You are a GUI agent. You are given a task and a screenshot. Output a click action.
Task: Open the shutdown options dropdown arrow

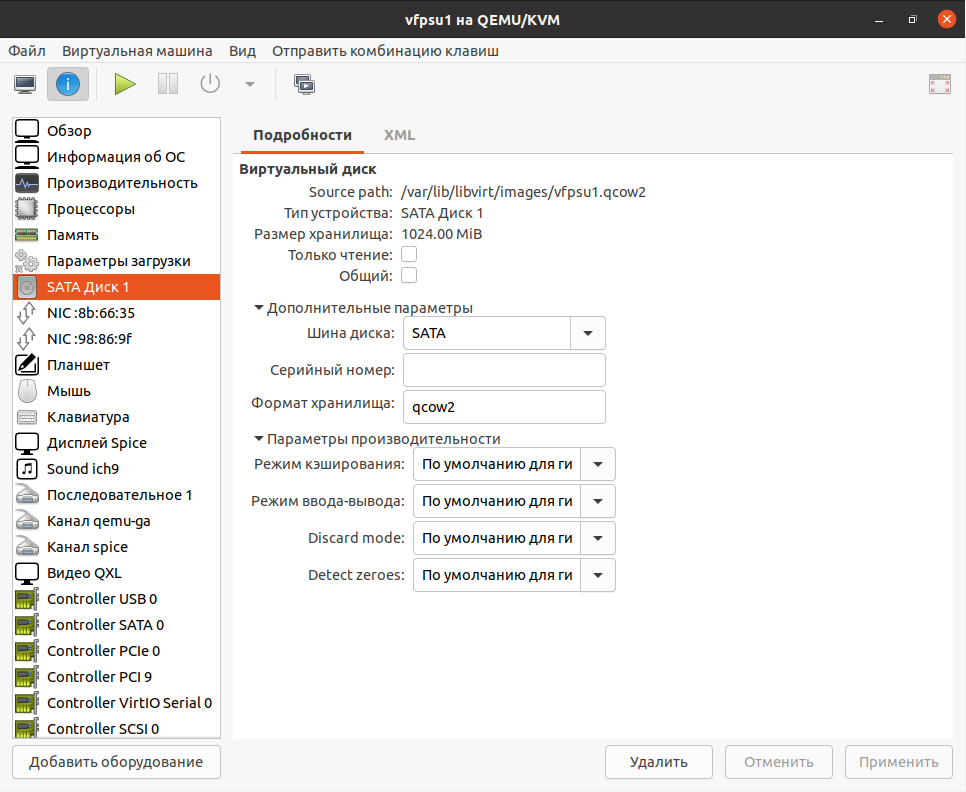click(250, 84)
